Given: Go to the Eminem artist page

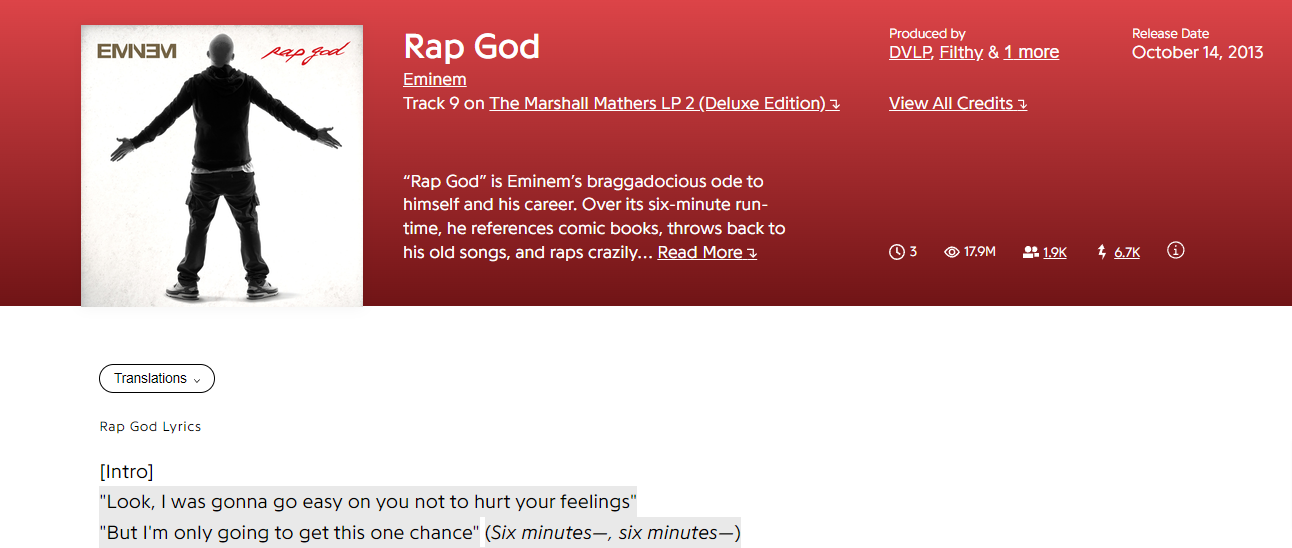Looking at the screenshot, I should click(x=434, y=79).
